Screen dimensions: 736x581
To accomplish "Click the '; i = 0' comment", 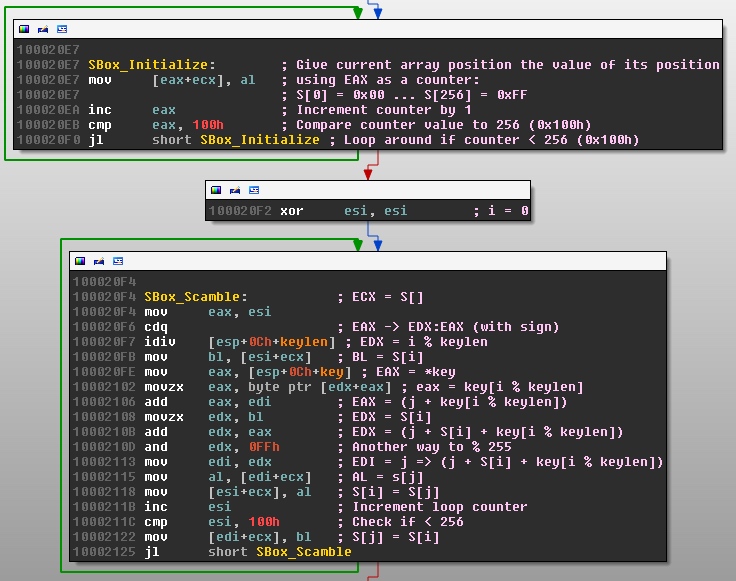I will pos(501,211).
